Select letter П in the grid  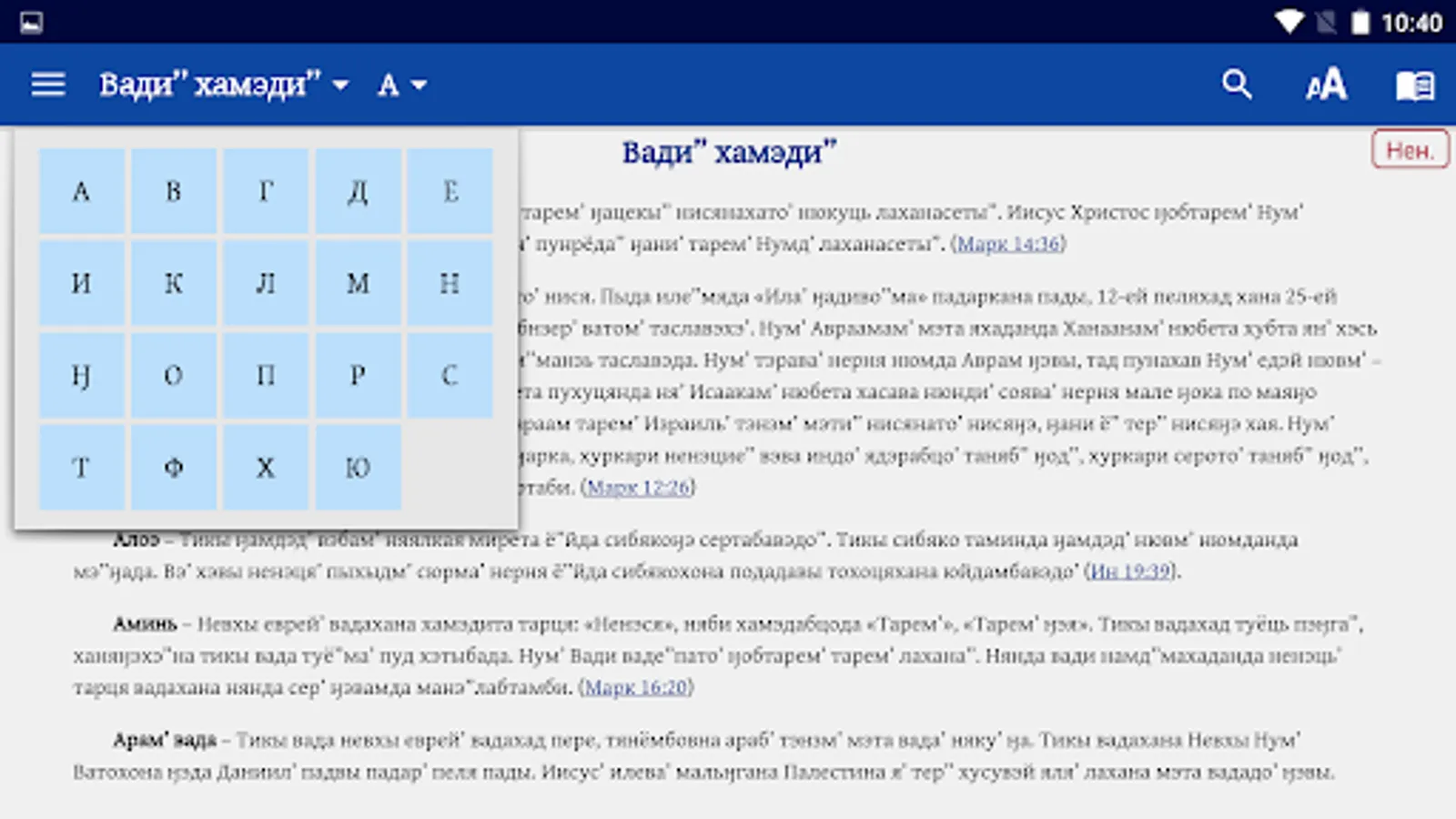(266, 376)
